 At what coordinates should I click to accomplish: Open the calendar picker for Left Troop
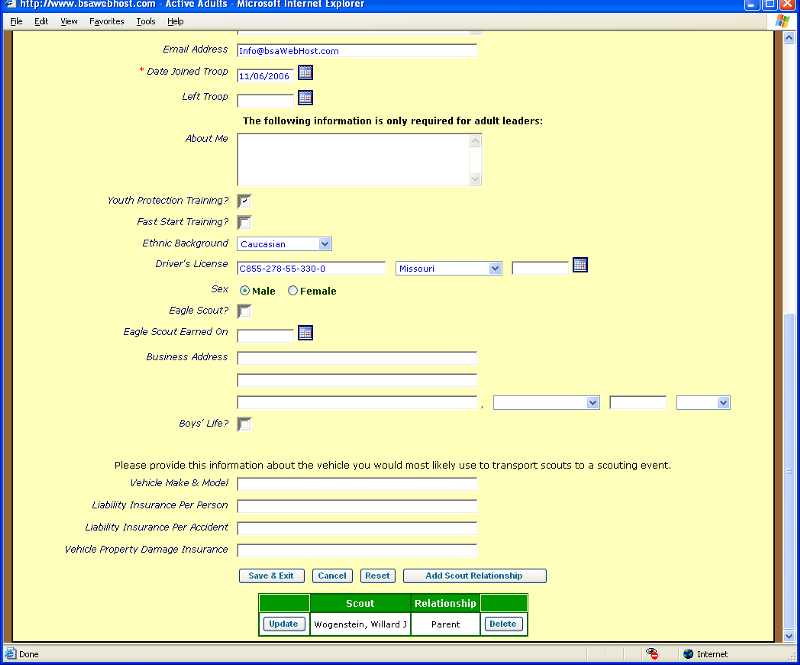(304, 97)
